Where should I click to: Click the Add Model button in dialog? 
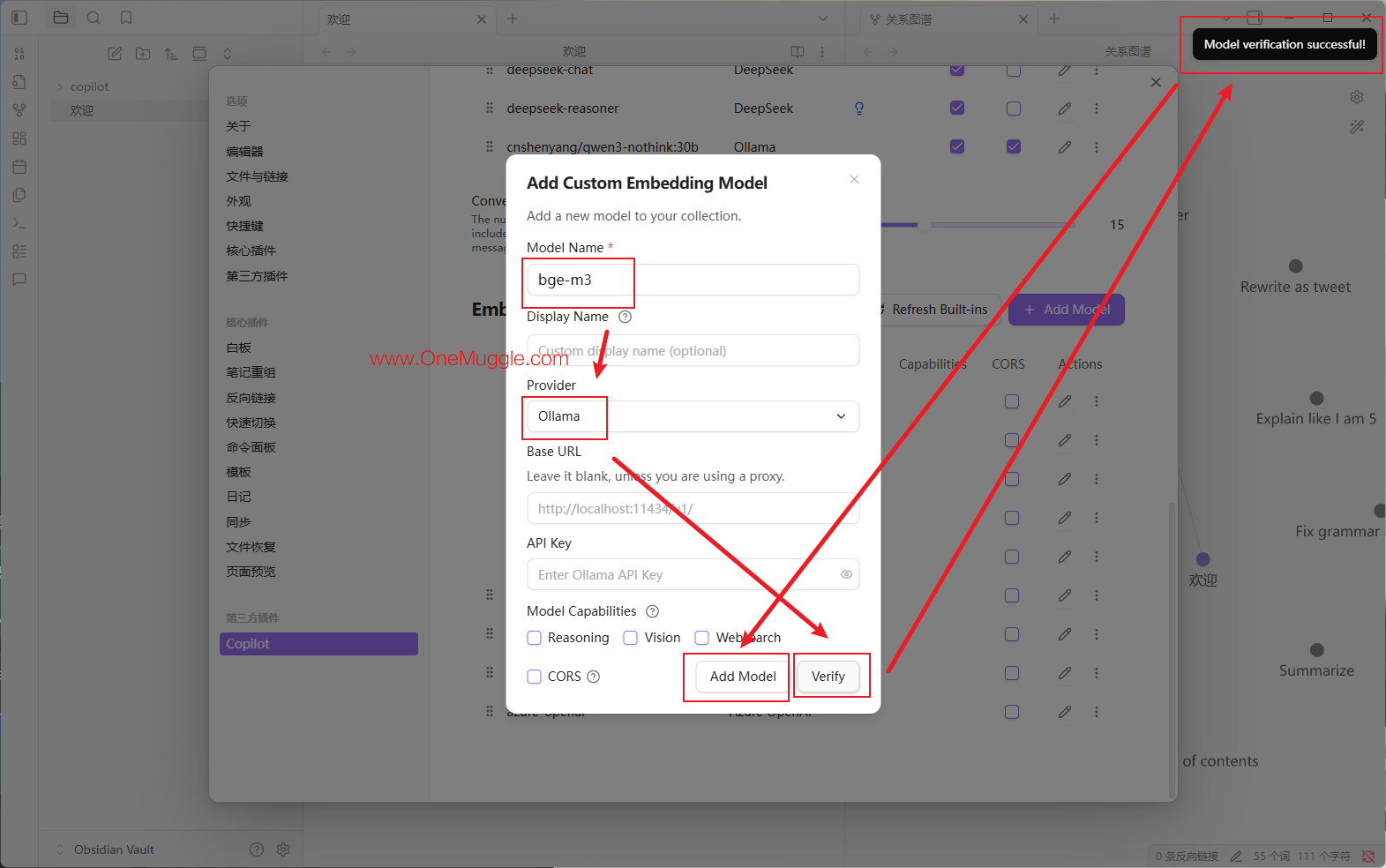point(743,677)
